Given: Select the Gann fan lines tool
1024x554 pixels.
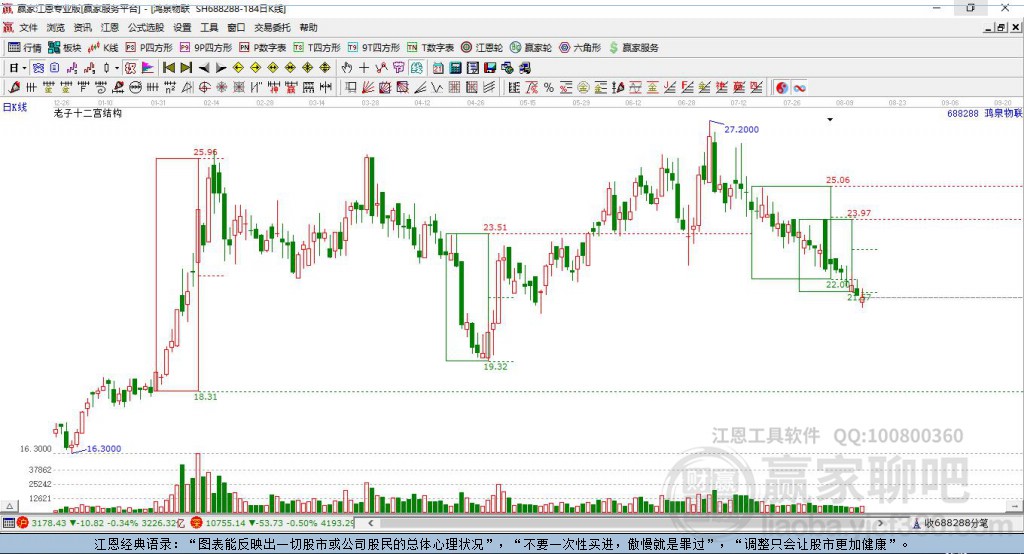Looking at the screenshot, I should click(368, 88).
